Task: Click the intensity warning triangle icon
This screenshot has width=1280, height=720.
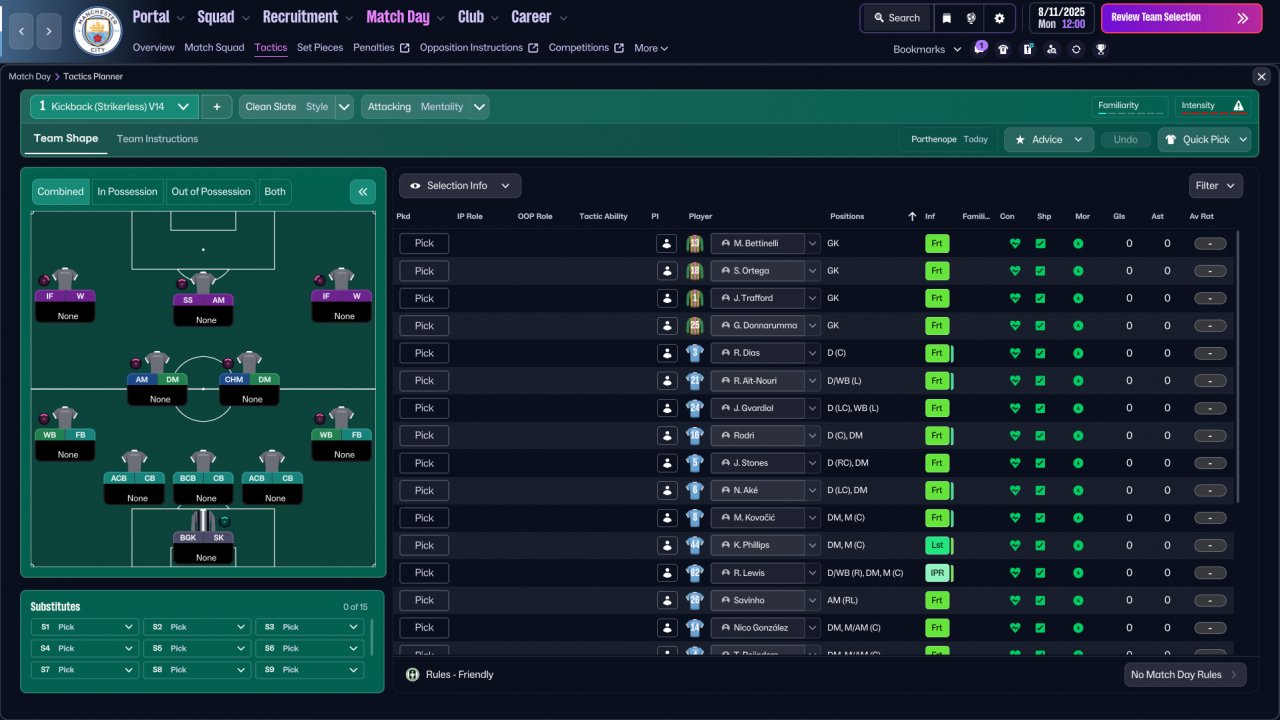Action: pos(1238,106)
